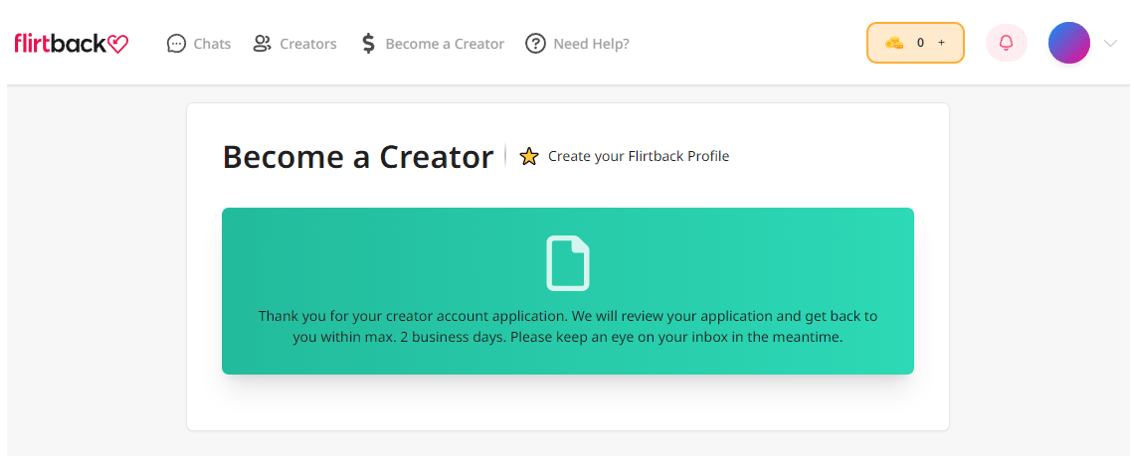This screenshot has width=1134, height=463.
Task: Click the Creators people icon
Action: (262, 43)
